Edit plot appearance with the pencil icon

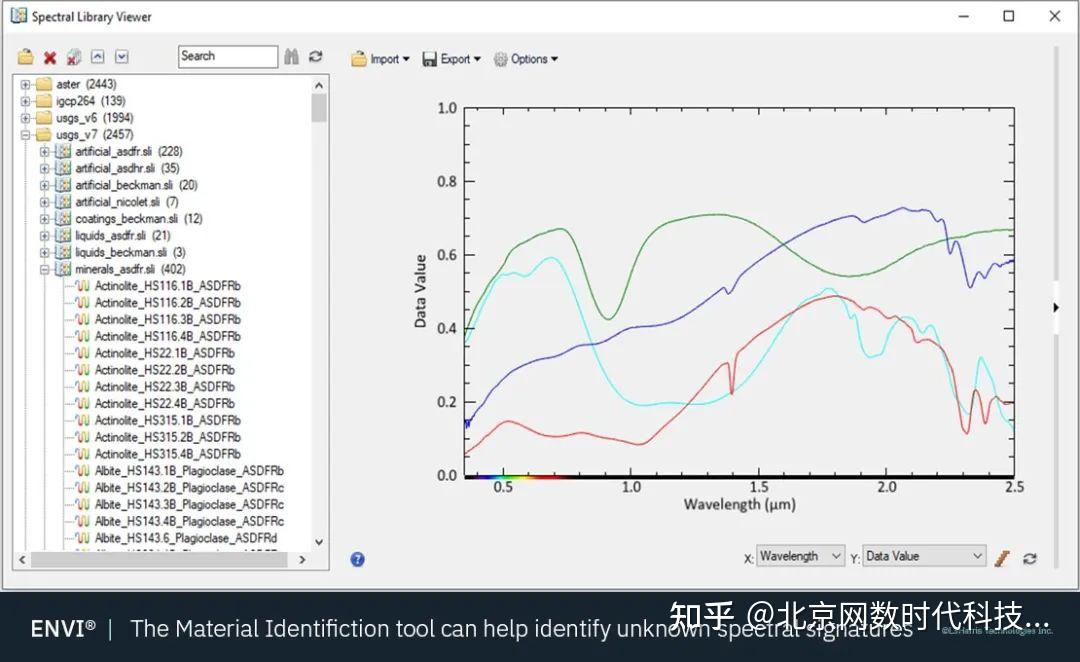[x=1000, y=556]
